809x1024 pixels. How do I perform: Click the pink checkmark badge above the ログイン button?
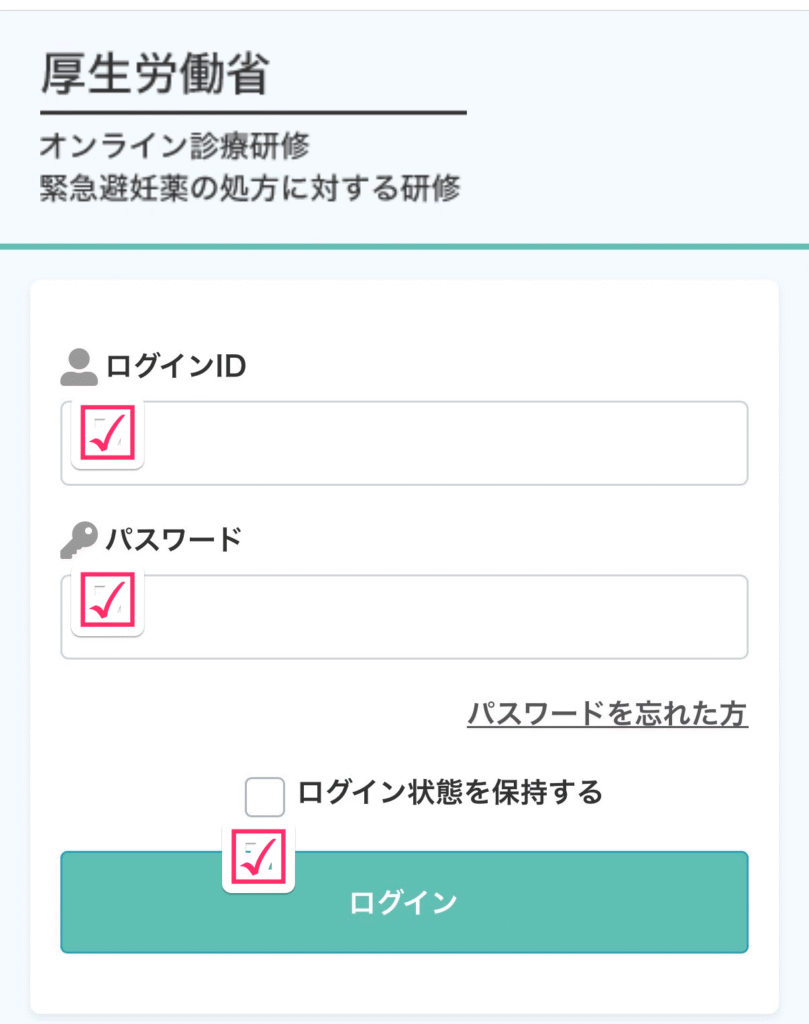click(258, 858)
